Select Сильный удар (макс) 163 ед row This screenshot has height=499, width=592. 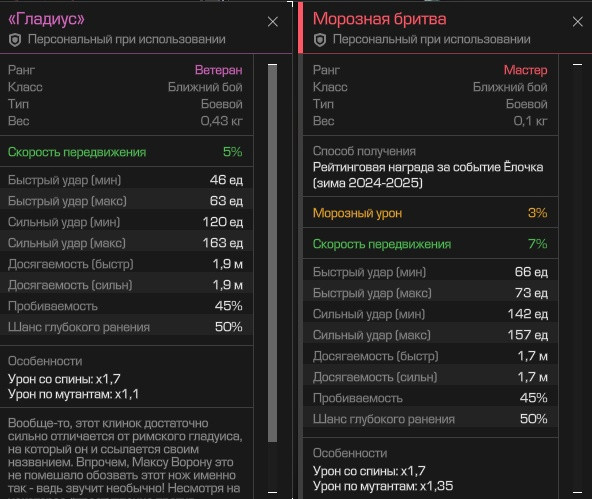(x=125, y=243)
